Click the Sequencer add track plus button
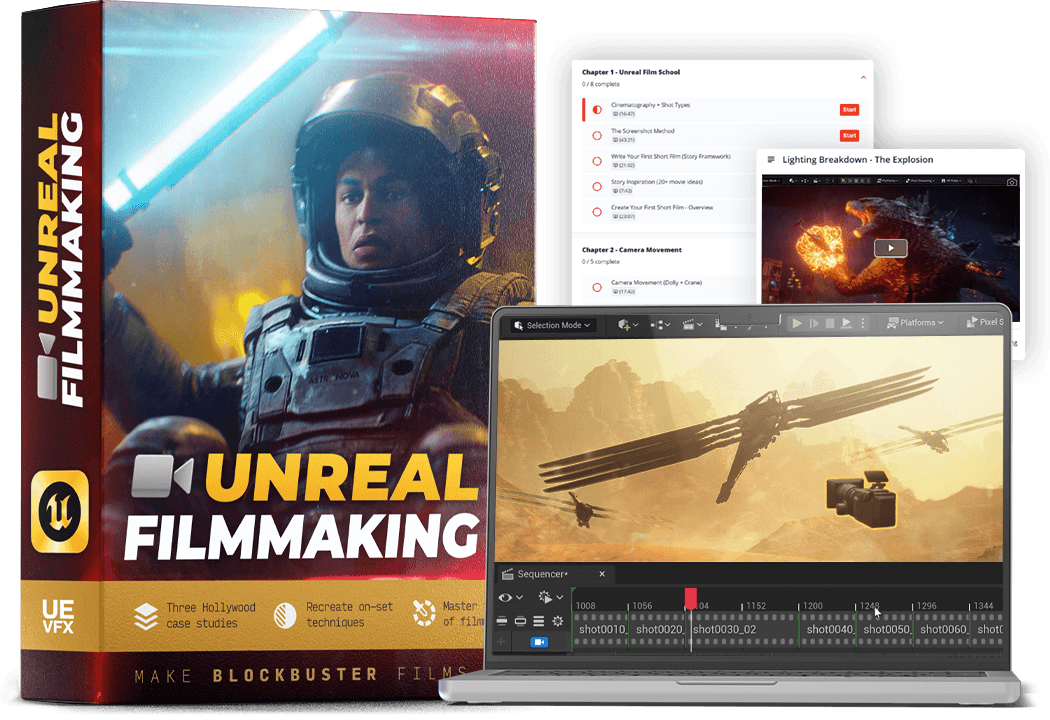 click(x=501, y=642)
